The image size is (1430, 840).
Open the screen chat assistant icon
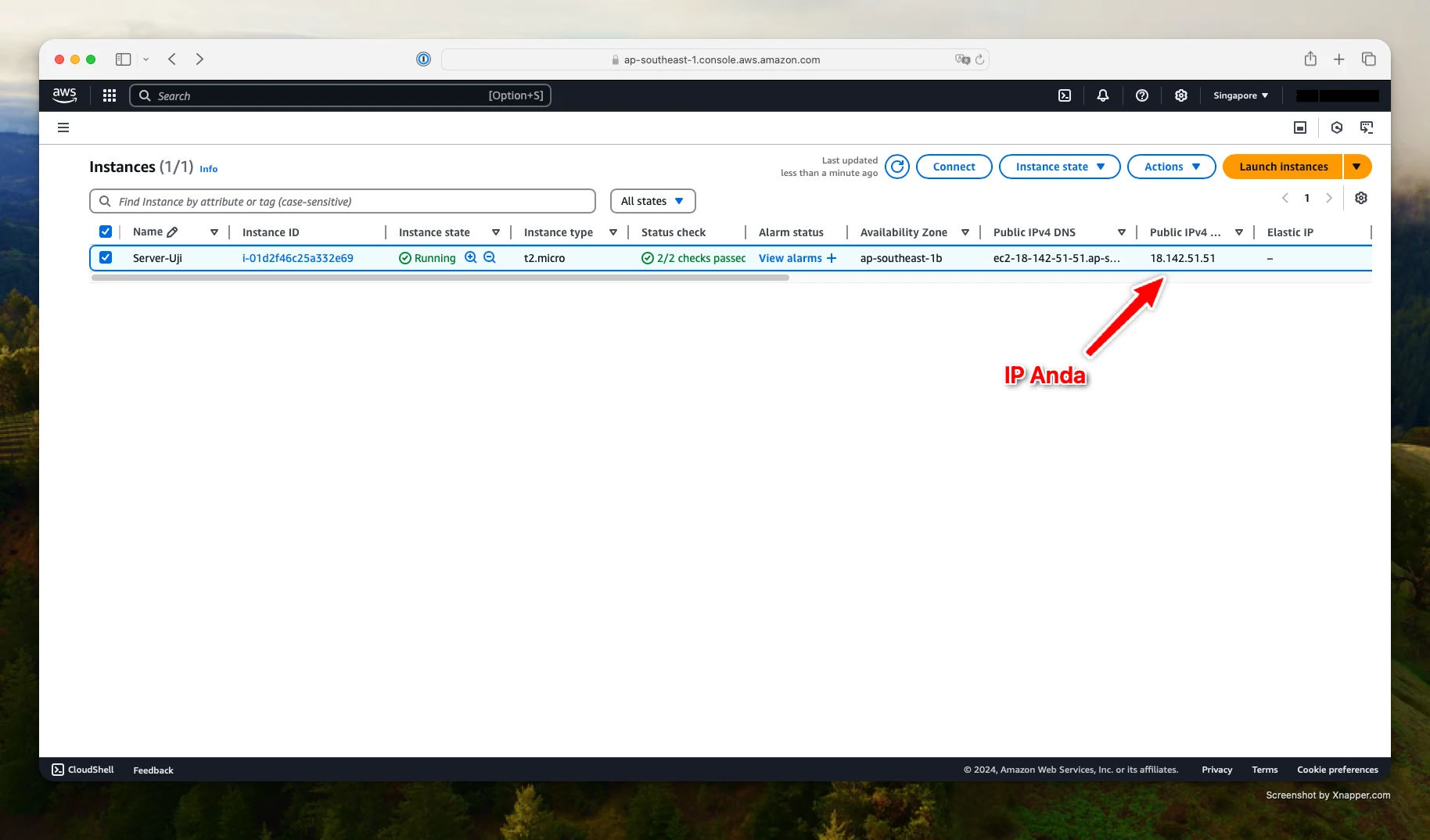click(1367, 127)
